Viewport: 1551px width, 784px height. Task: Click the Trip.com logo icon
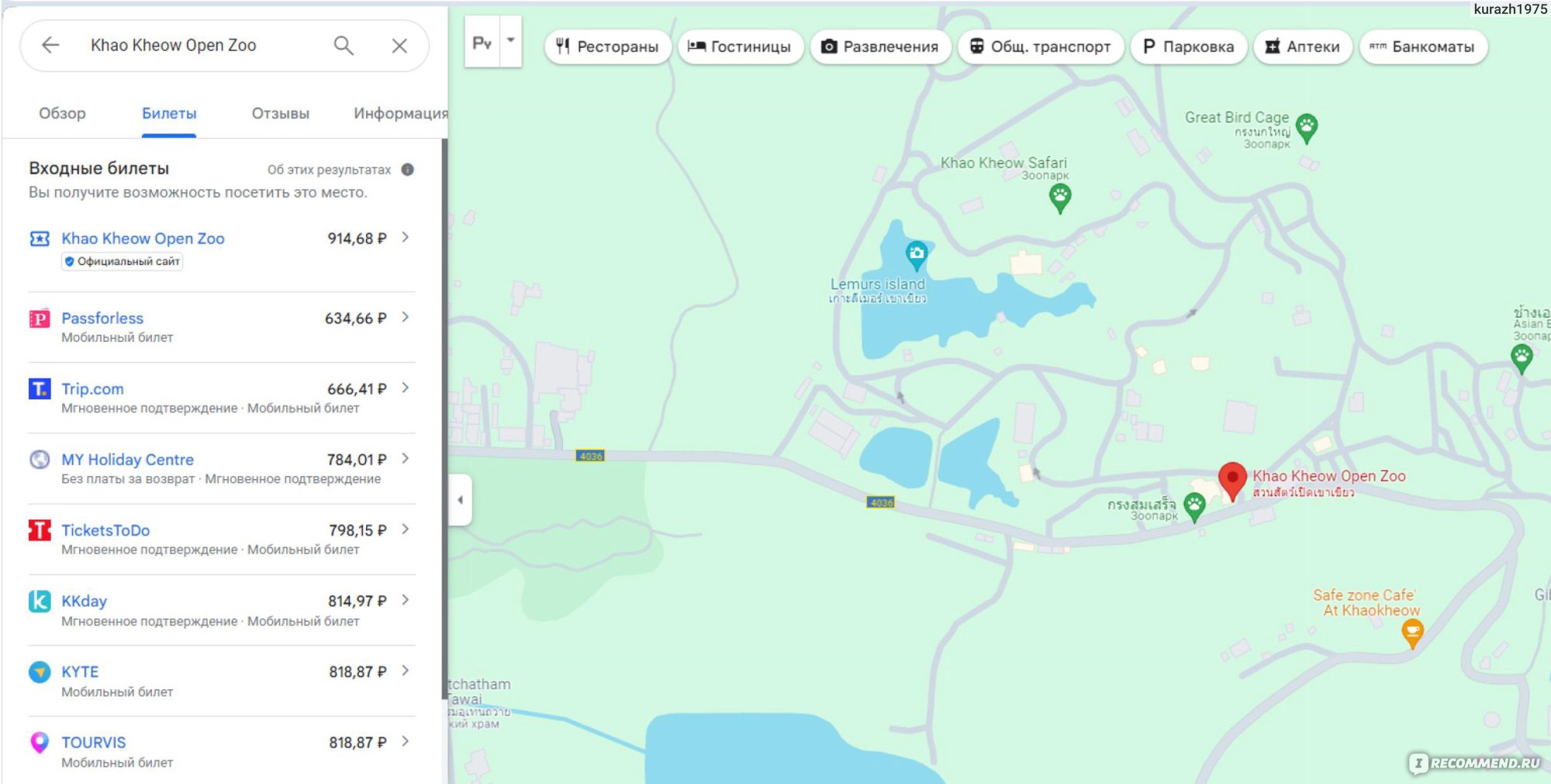(x=40, y=389)
